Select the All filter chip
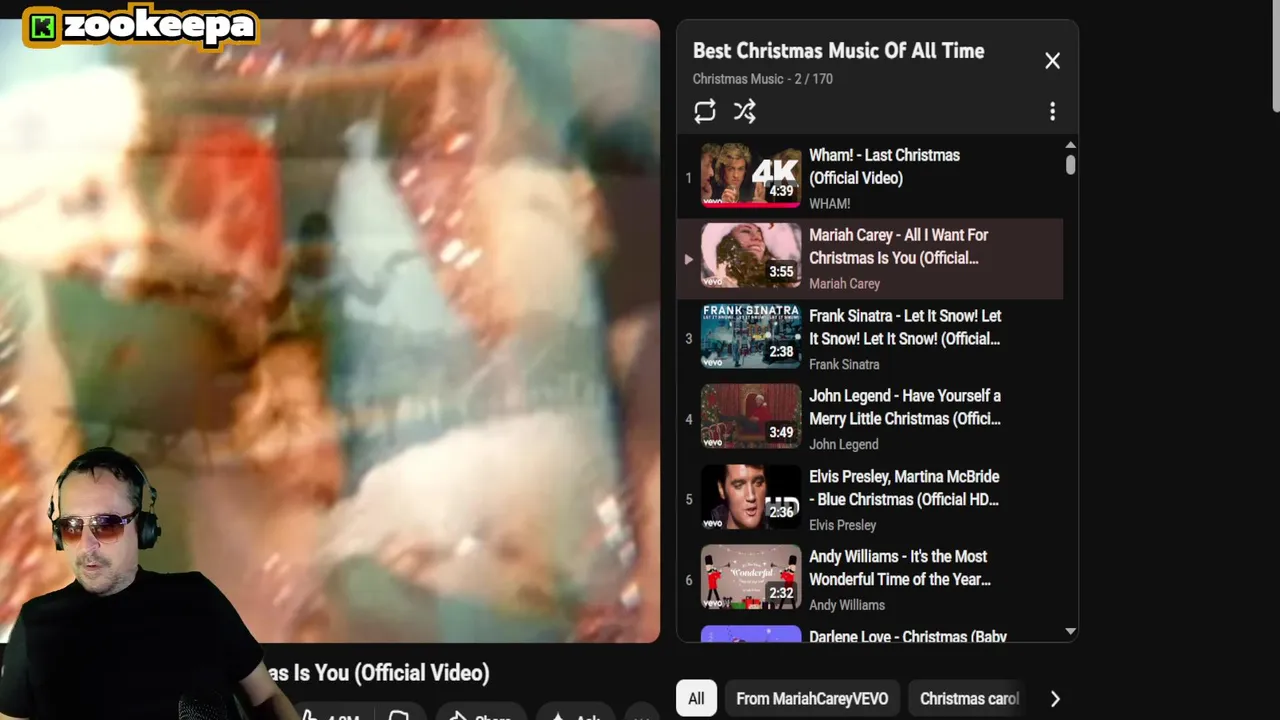 click(696, 699)
